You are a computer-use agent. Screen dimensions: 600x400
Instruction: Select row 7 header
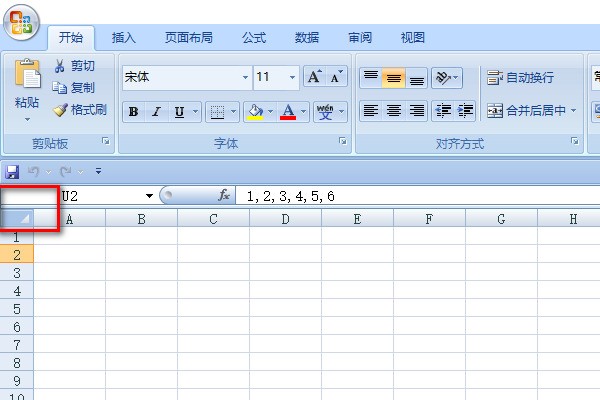coord(17,344)
